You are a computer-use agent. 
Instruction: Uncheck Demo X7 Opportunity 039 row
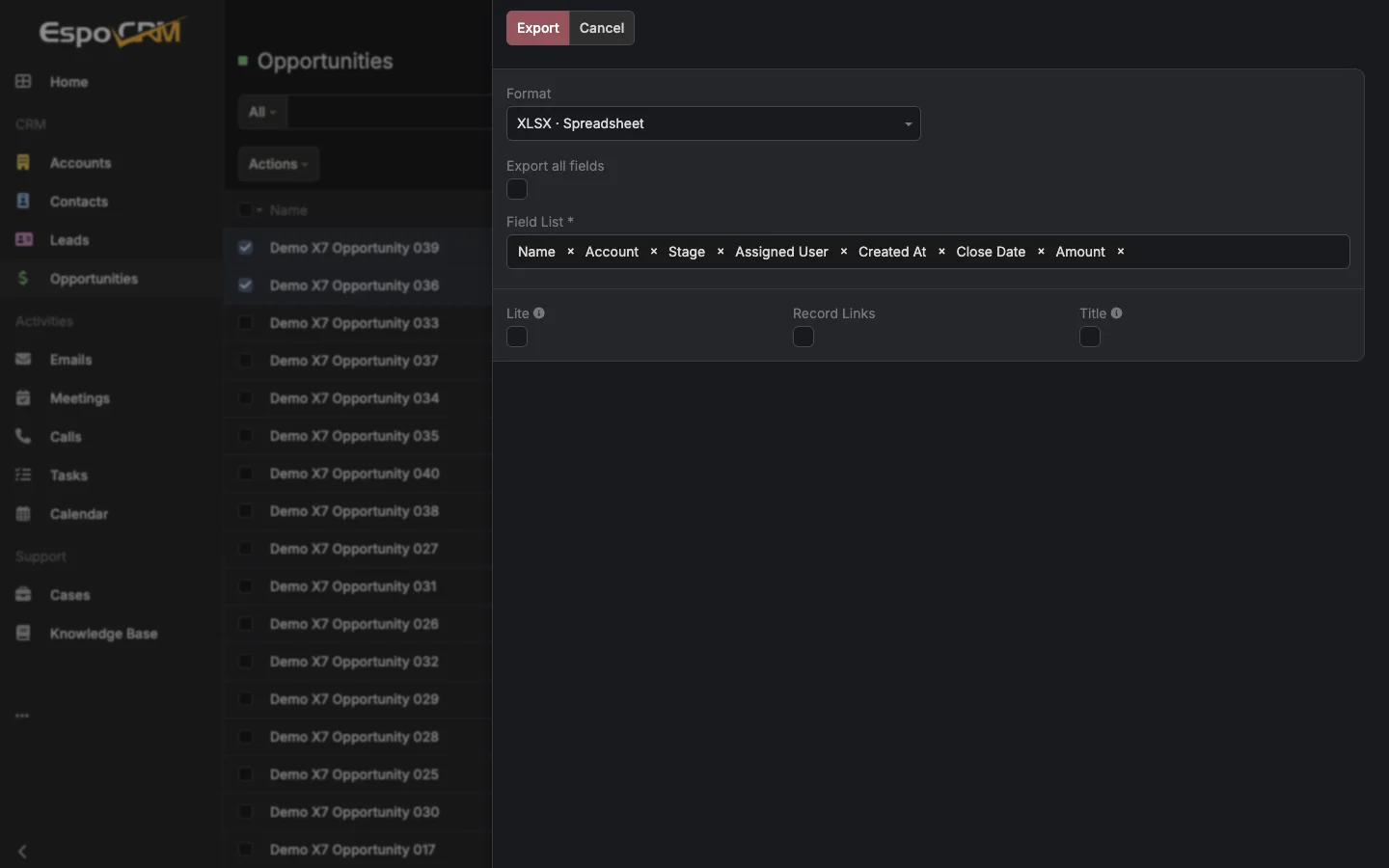(245, 248)
